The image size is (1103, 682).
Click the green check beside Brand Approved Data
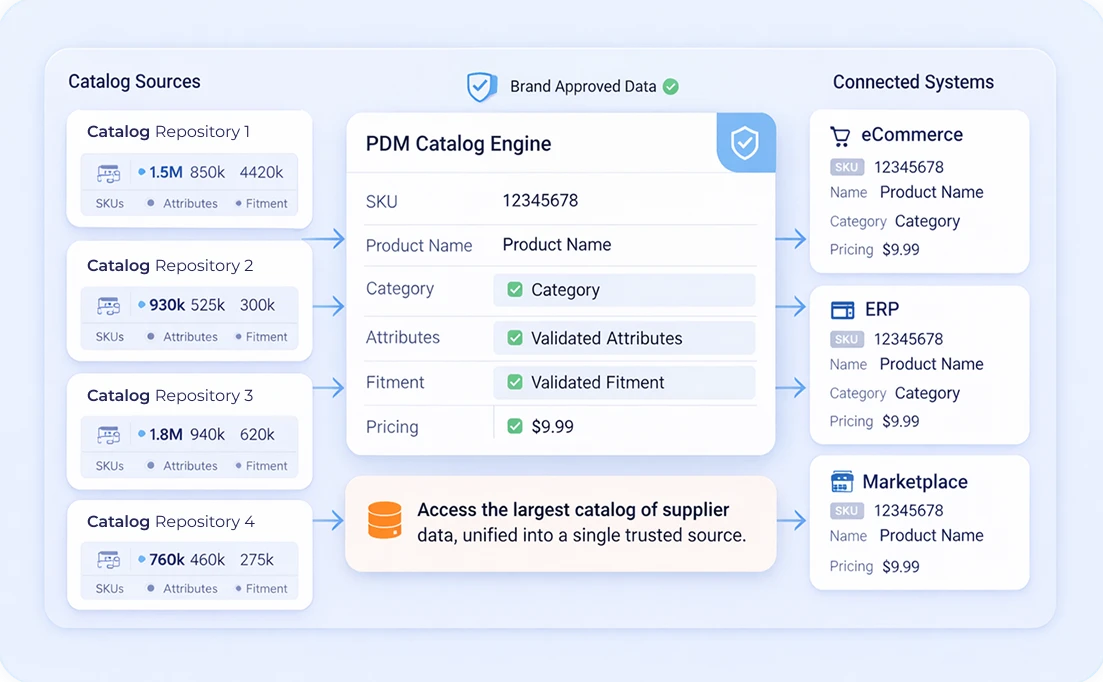(671, 87)
